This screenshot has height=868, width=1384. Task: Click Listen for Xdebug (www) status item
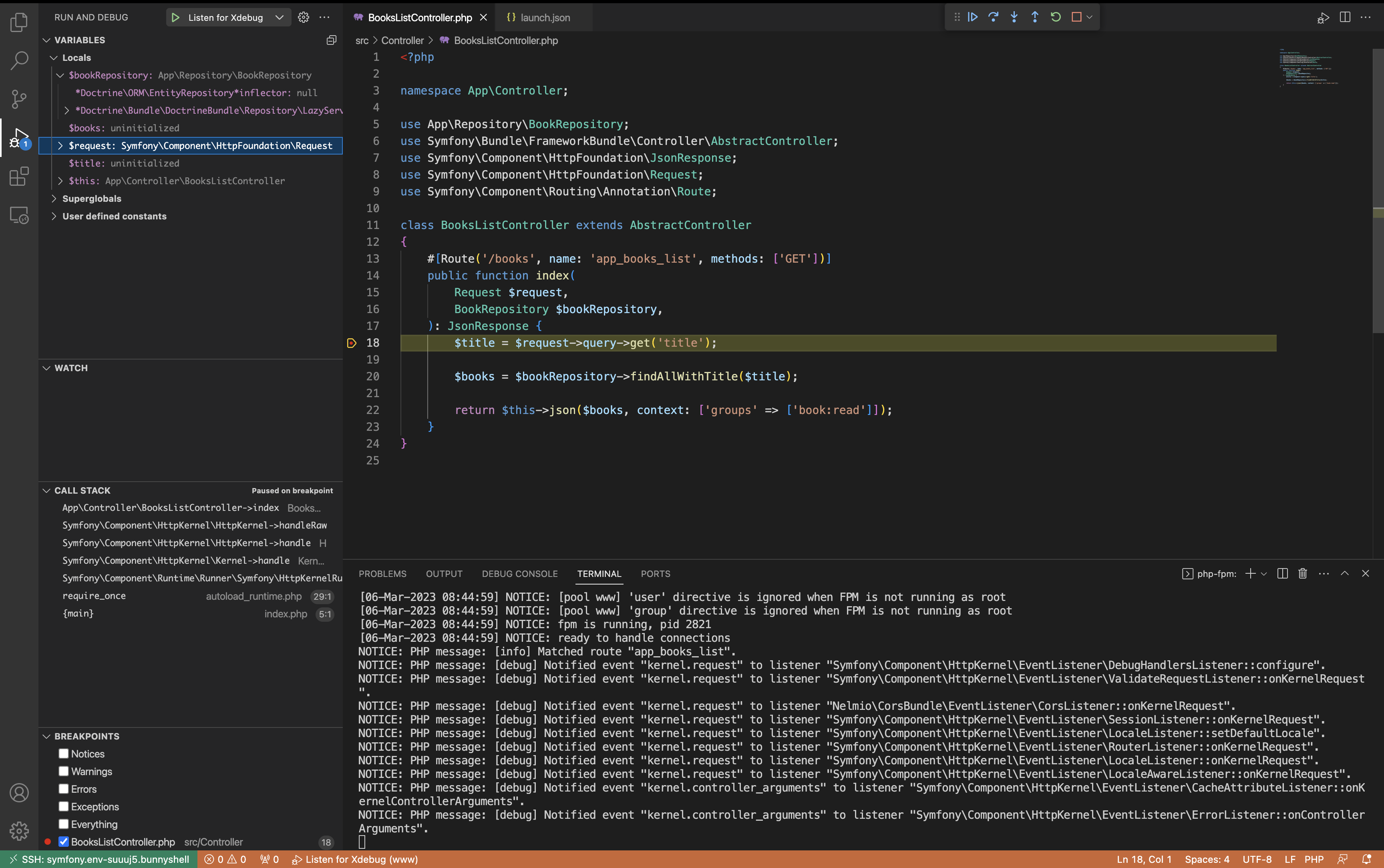(x=355, y=859)
